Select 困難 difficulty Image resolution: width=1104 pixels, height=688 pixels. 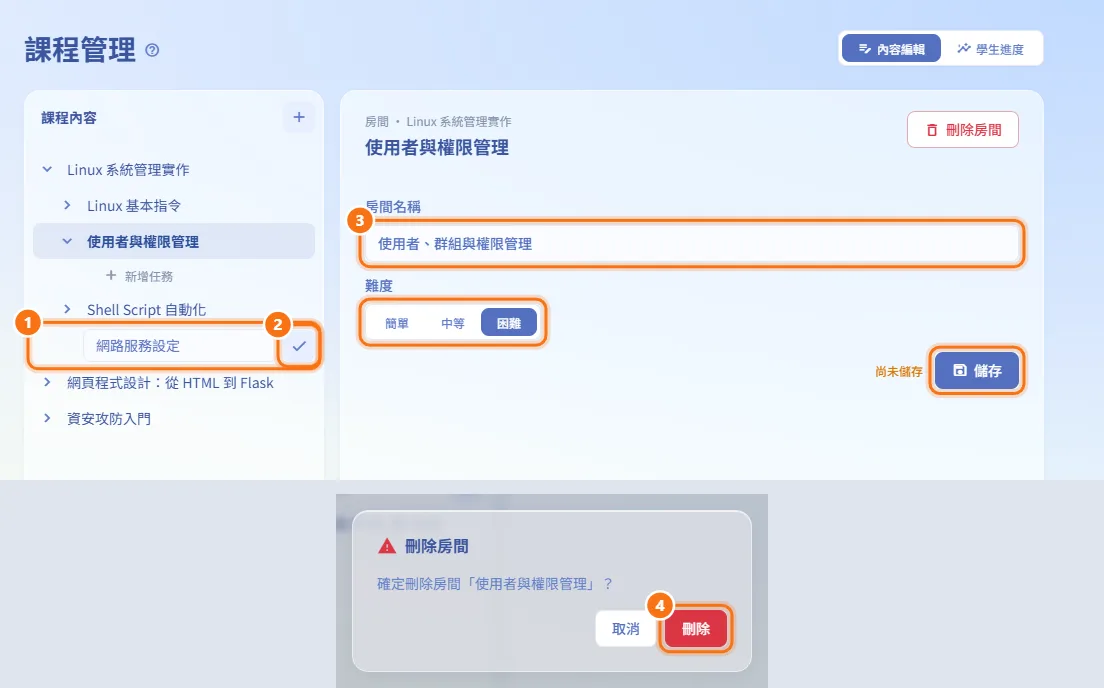pyautogui.click(x=509, y=323)
